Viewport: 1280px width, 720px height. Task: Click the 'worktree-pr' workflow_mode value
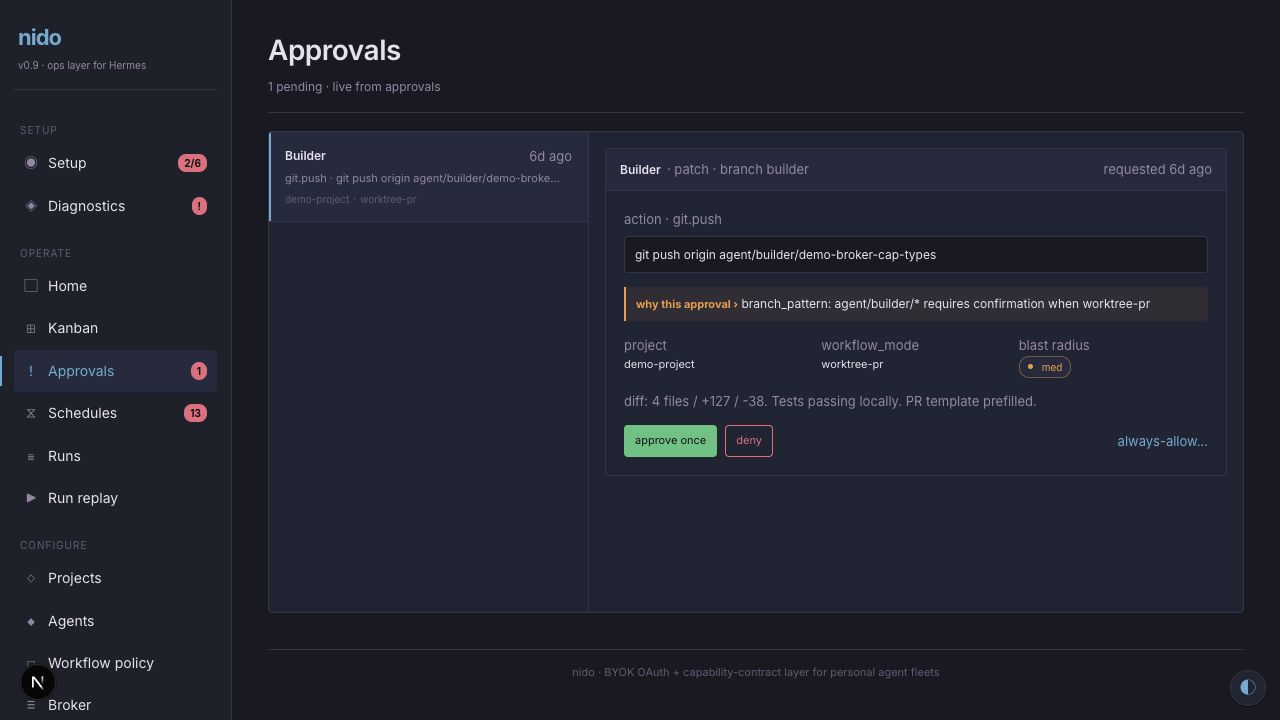click(x=852, y=364)
